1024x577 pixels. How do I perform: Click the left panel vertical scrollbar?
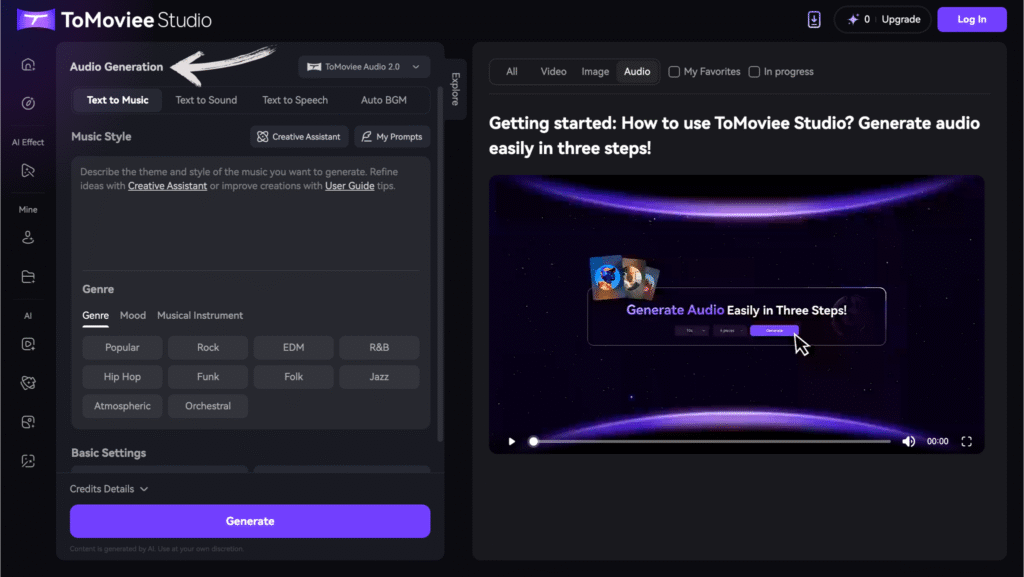coord(440,264)
